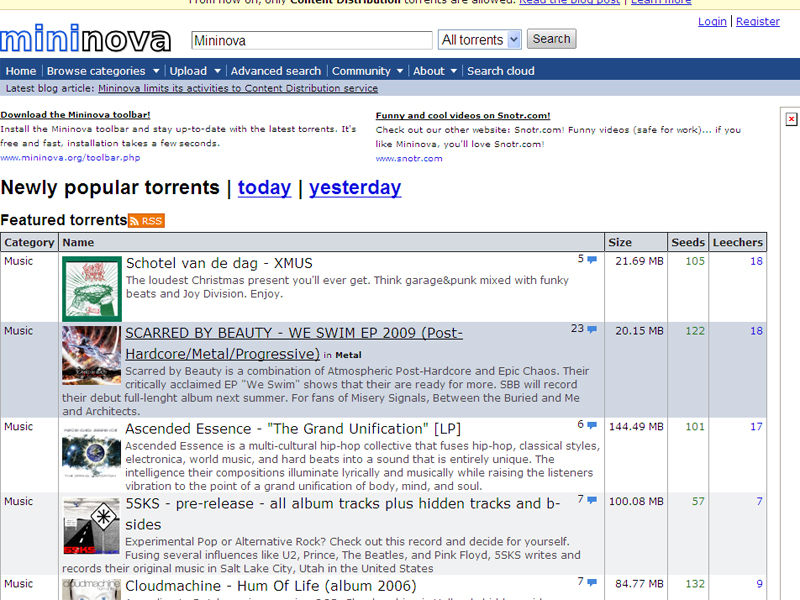Click comment bubble icon for 5SKS pre-release
800x600 pixels.
592,500
